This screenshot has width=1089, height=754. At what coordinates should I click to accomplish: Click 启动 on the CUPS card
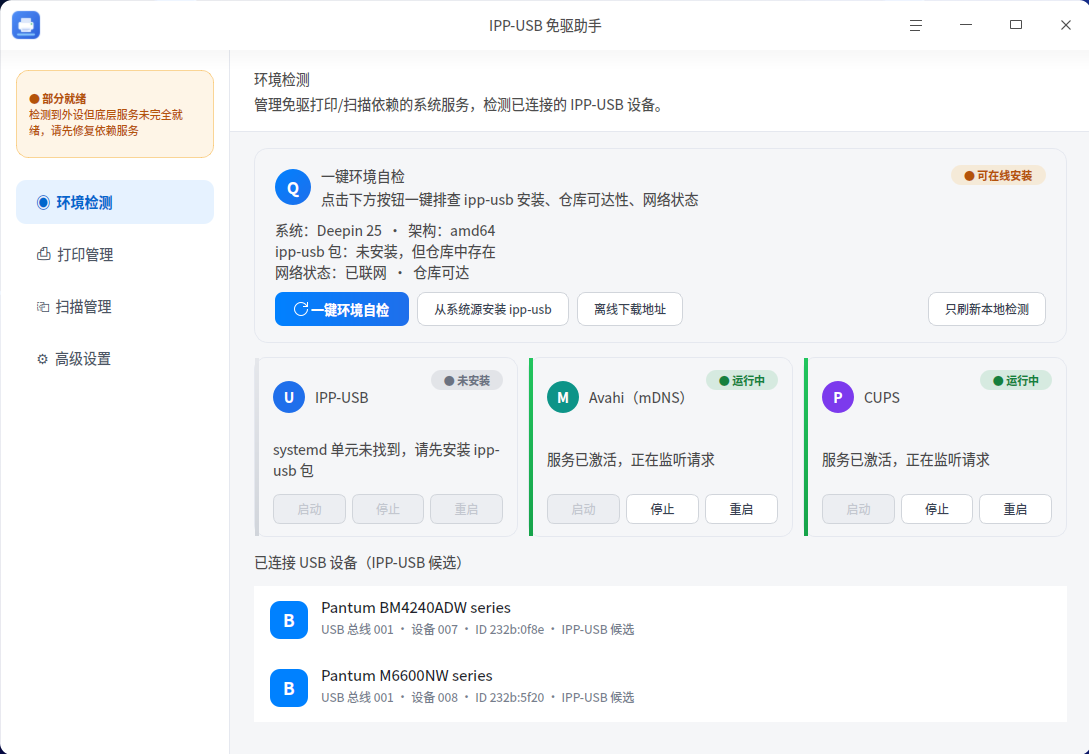[858, 509]
